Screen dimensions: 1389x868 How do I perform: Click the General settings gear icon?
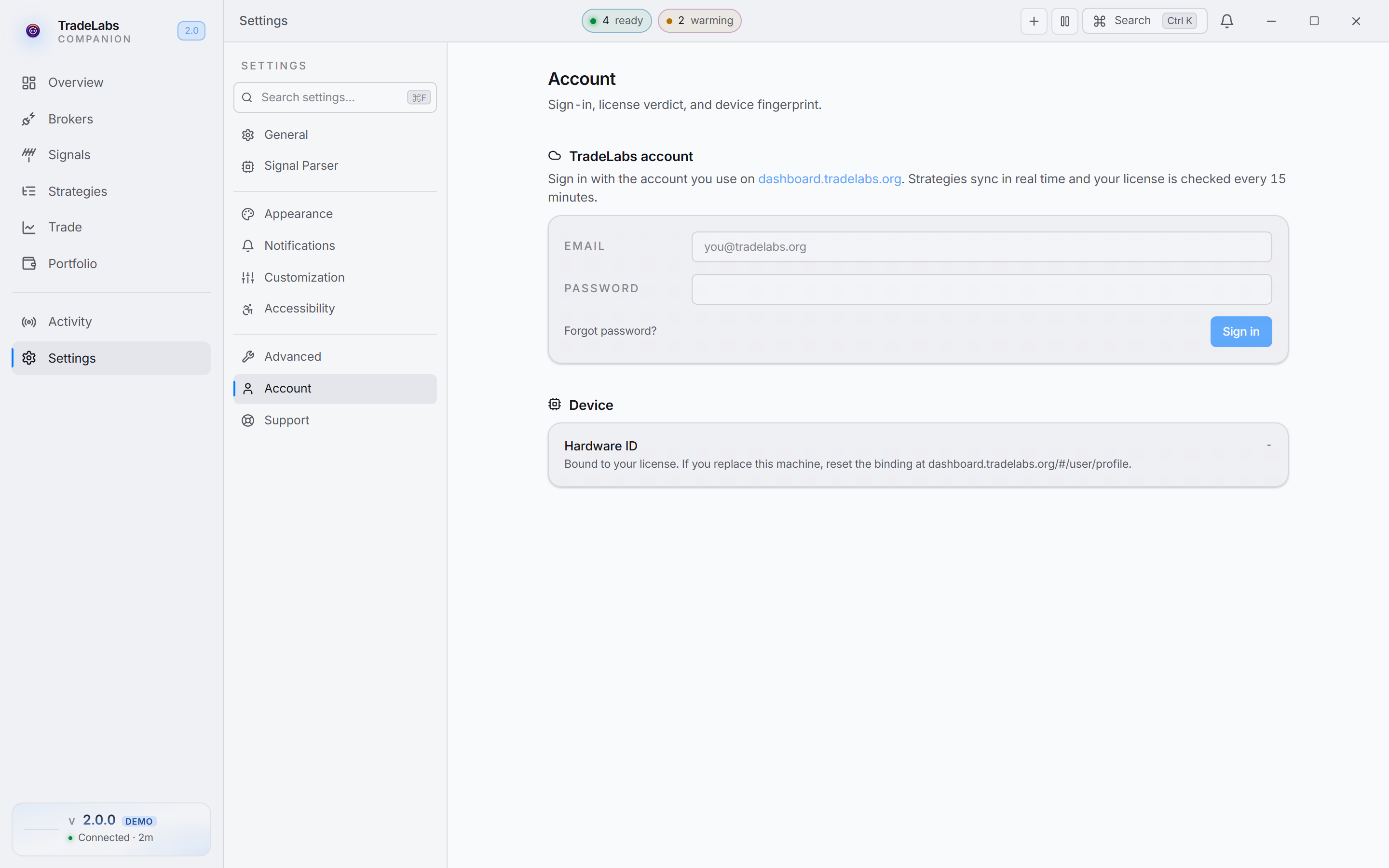point(248,135)
